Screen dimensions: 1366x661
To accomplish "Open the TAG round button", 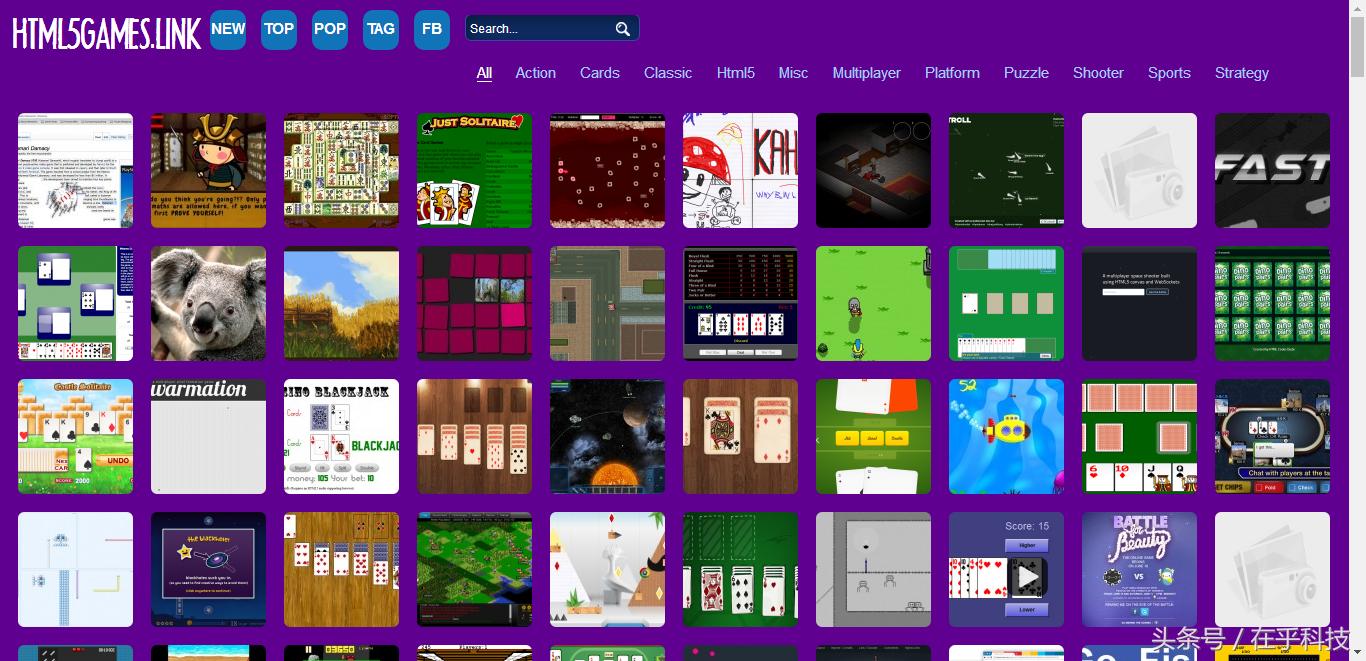I will pyautogui.click(x=381, y=29).
